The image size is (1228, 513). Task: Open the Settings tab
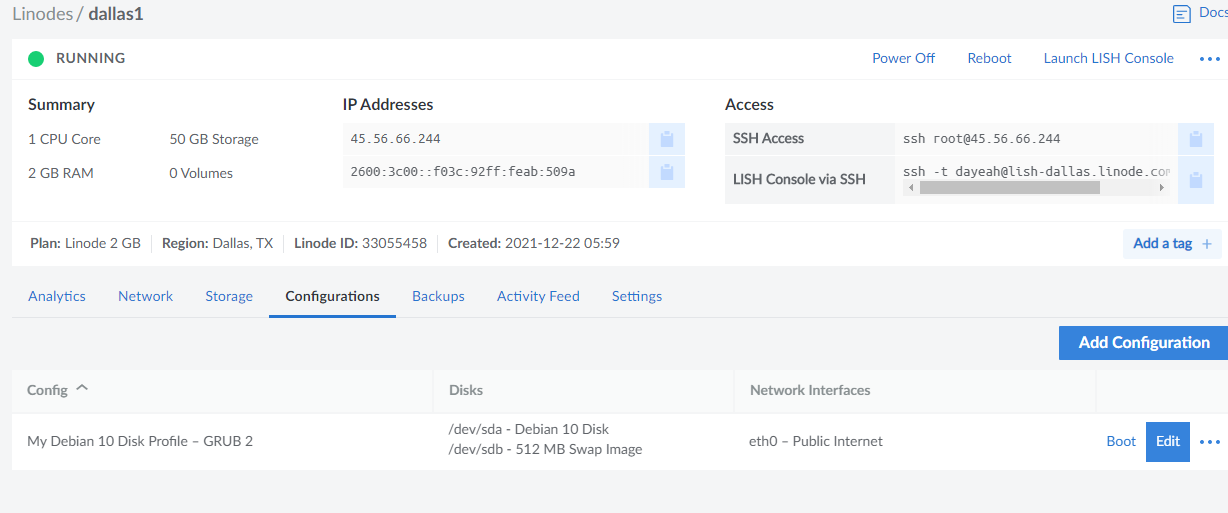pyautogui.click(x=637, y=296)
